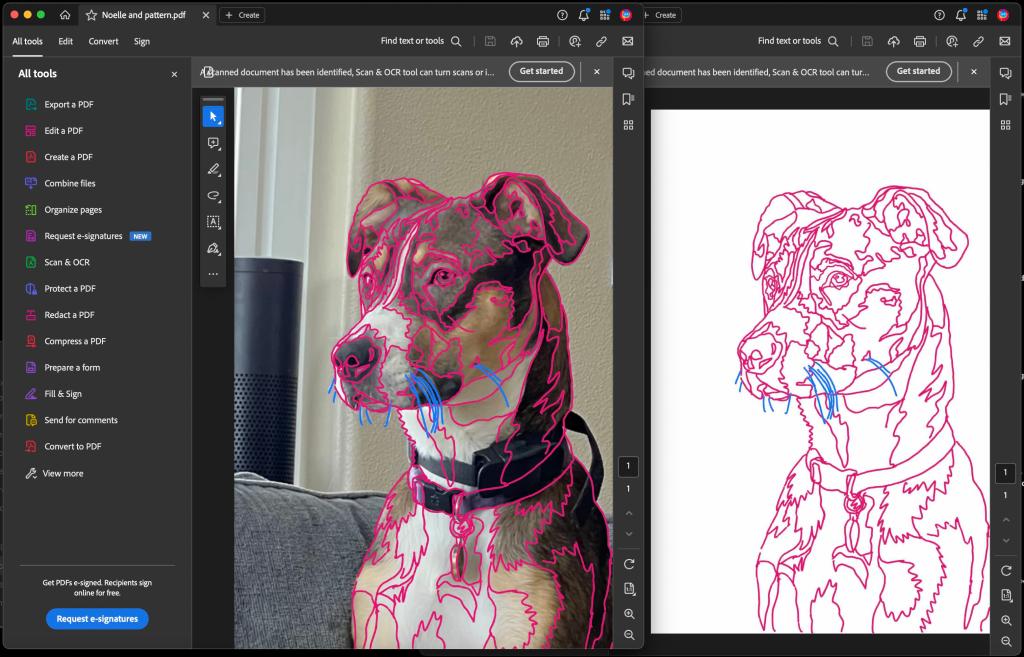Select the arrow Select tool in quick toolbar
The height and width of the screenshot is (657, 1024).
[213, 117]
